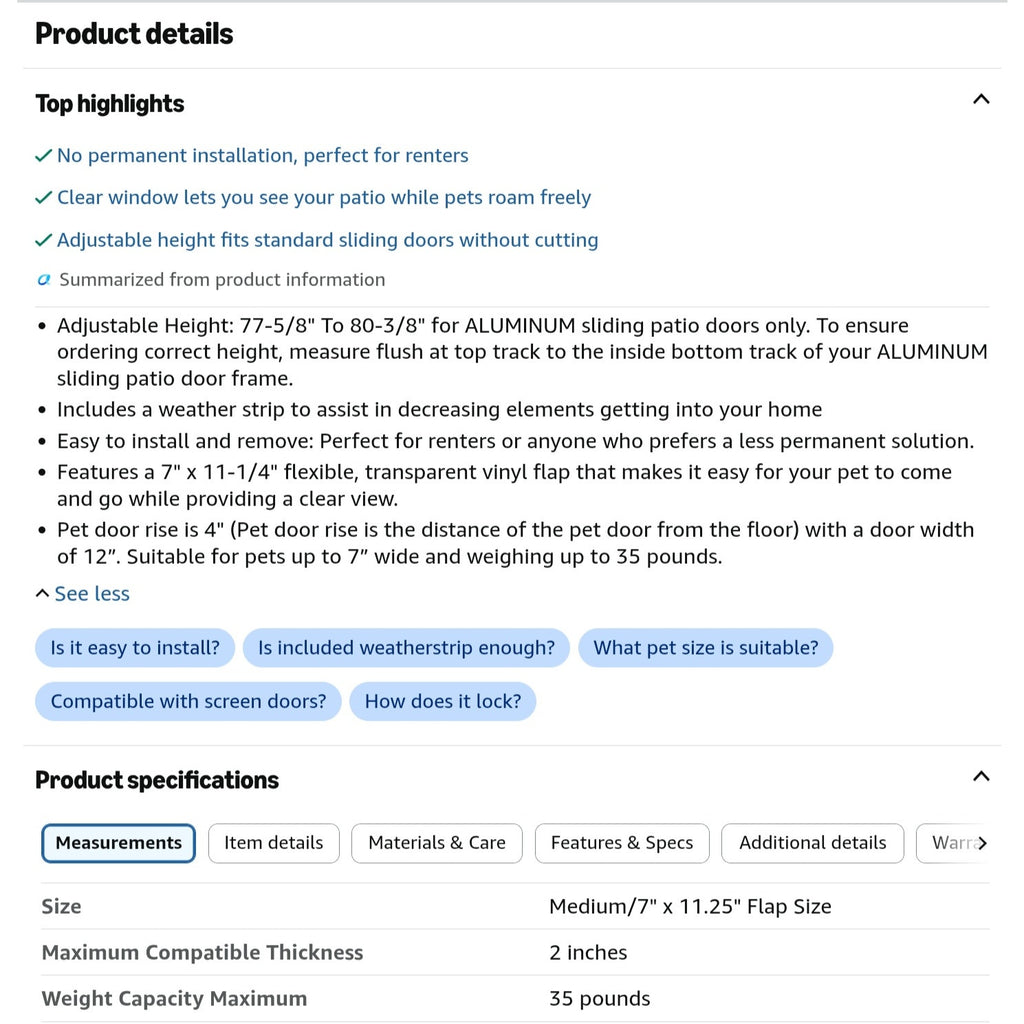Screen dimensions: 1024x1024
Task: Click the checkmark beside the No permanent installation highlight
Action: pyautogui.click(x=43, y=155)
